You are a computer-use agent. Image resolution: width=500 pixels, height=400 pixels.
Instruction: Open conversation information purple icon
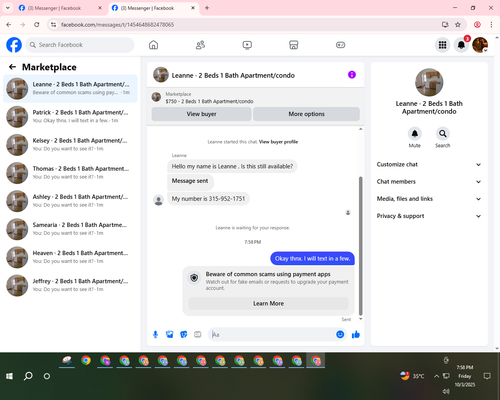(352, 75)
